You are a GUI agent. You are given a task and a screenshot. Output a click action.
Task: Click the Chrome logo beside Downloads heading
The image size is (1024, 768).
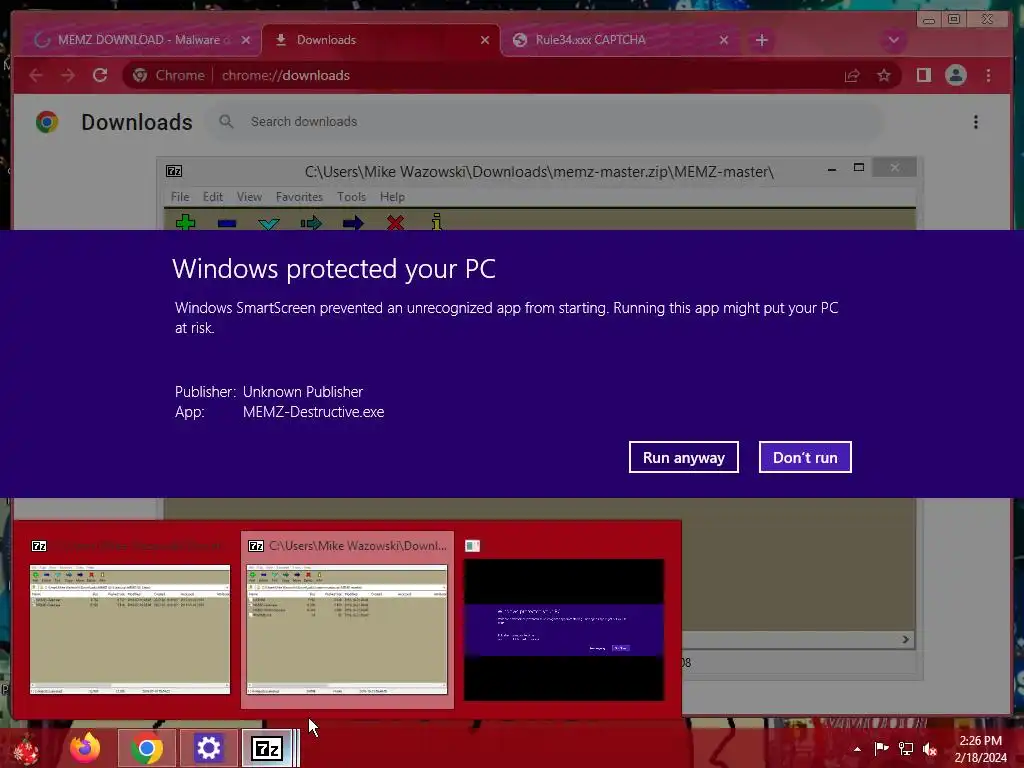click(x=47, y=122)
